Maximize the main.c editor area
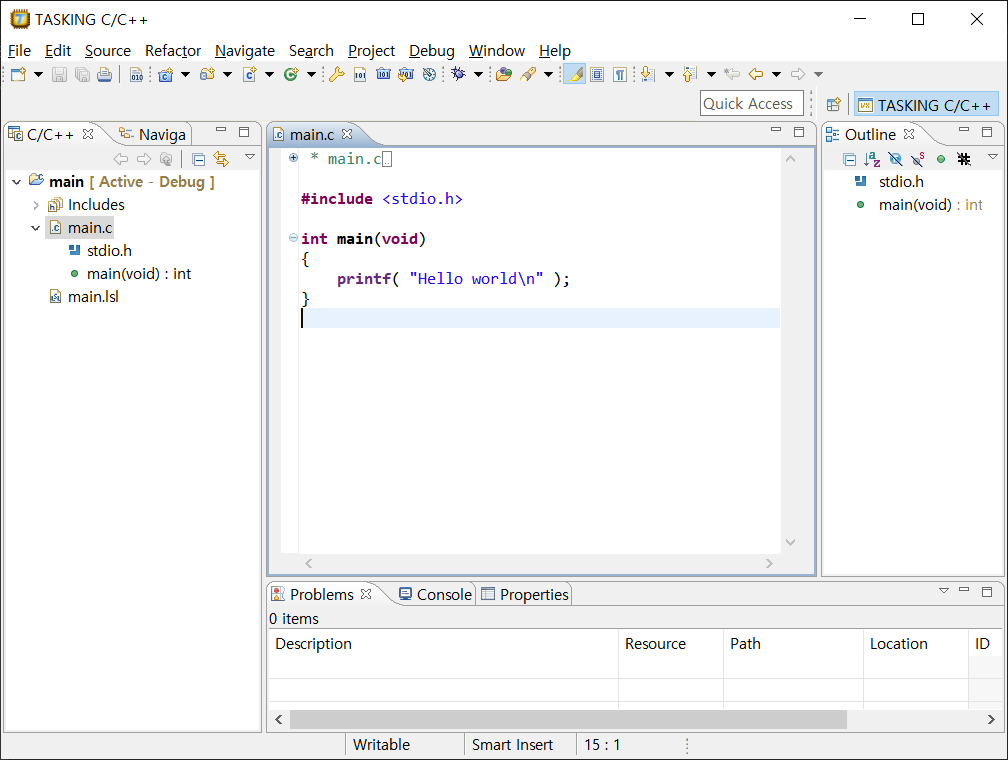Viewport: 1008px width, 760px height. [799, 132]
